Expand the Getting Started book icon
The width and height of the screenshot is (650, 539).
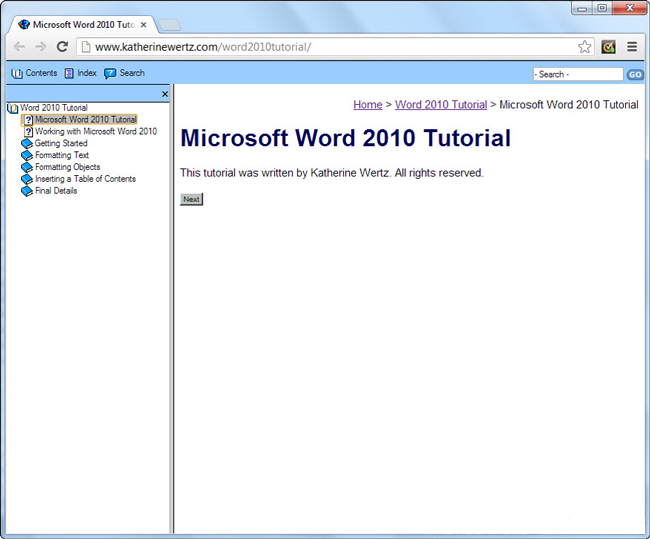[27, 144]
